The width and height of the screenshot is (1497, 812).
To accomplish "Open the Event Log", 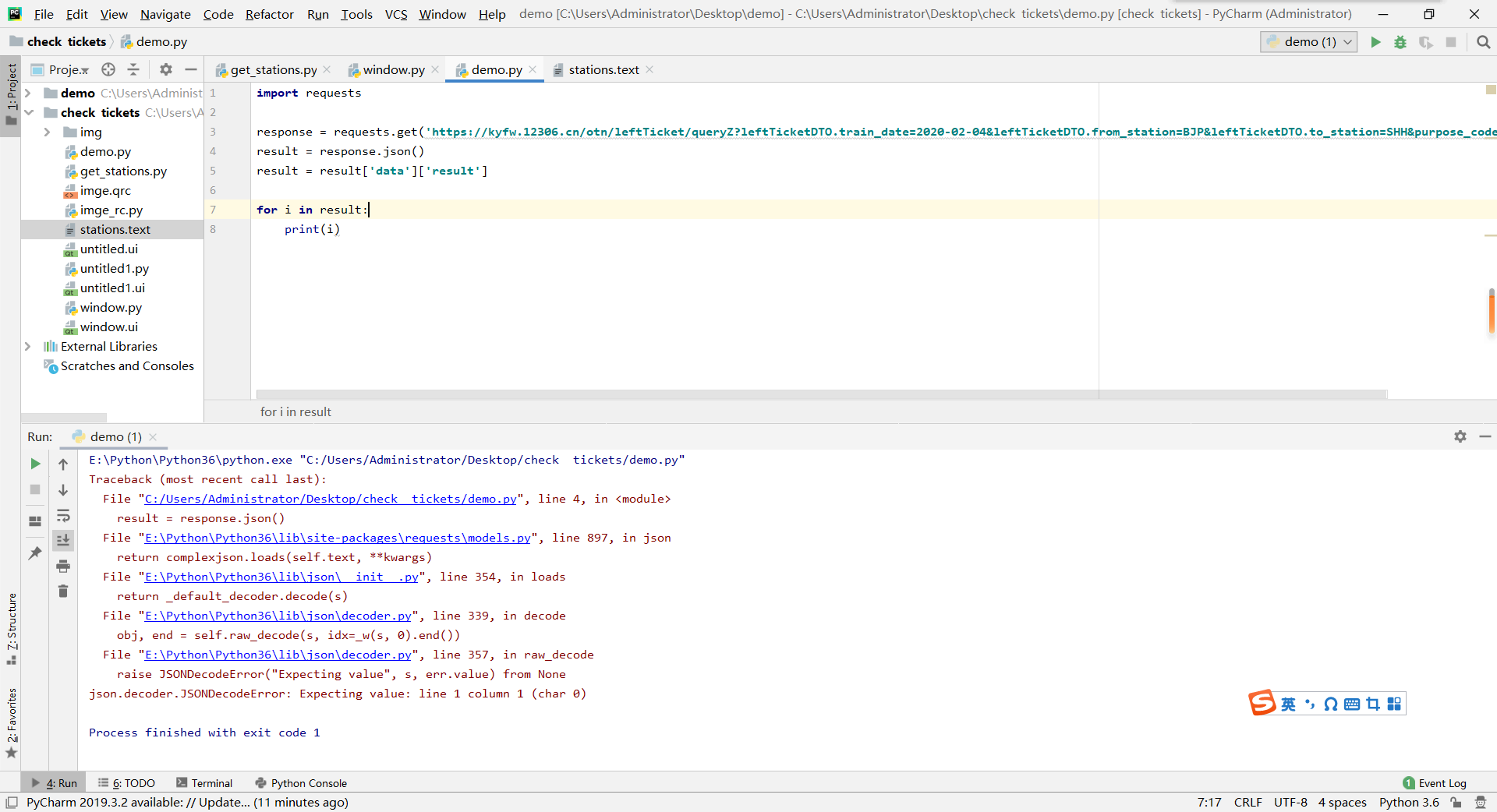I will click(x=1435, y=783).
